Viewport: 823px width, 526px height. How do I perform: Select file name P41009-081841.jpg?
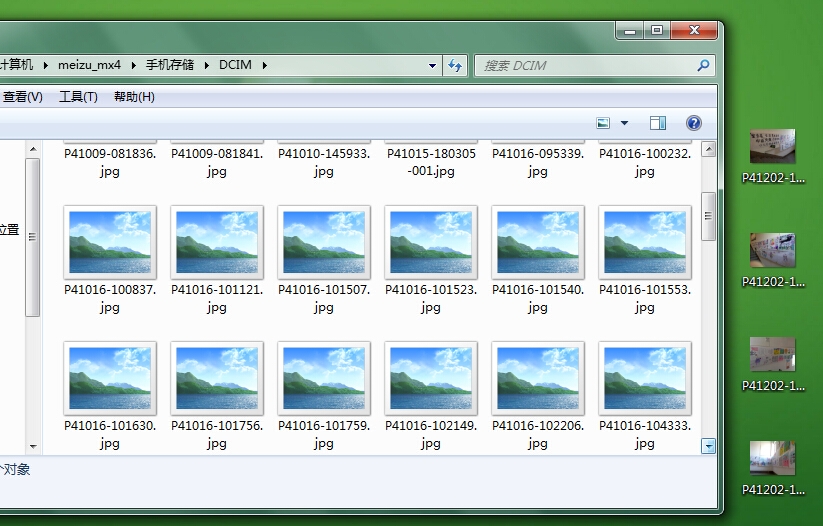(217, 162)
